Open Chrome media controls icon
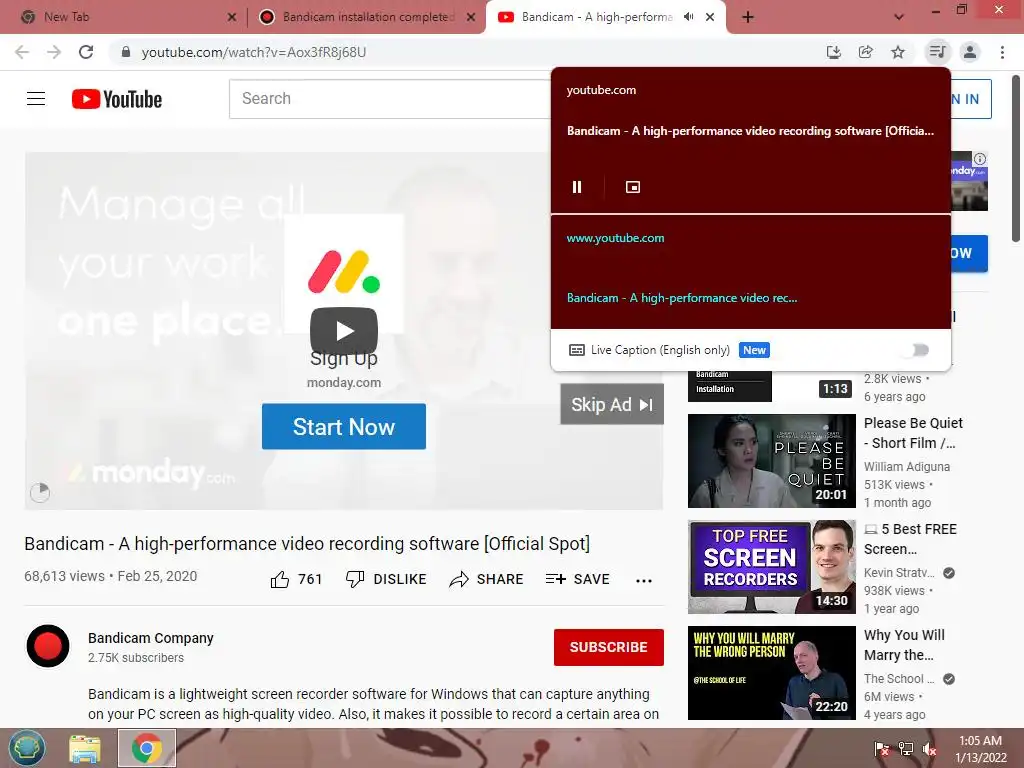Viewport: 1024px width, 768px height. click(x=937, y=52)
